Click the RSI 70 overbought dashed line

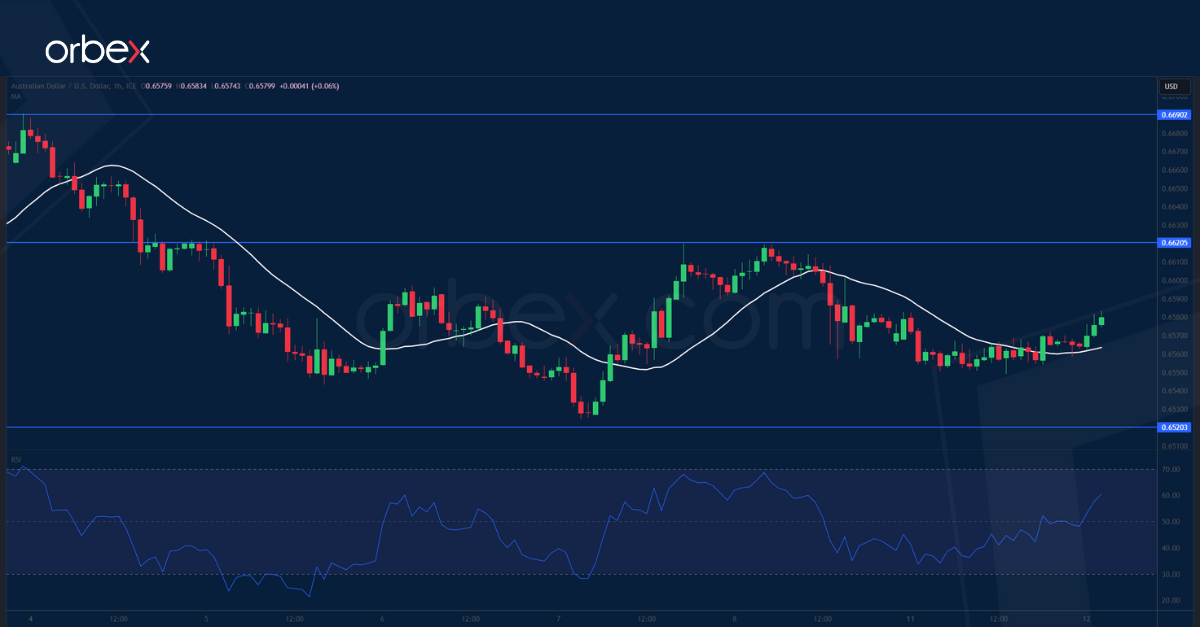[x=400, y=470]
